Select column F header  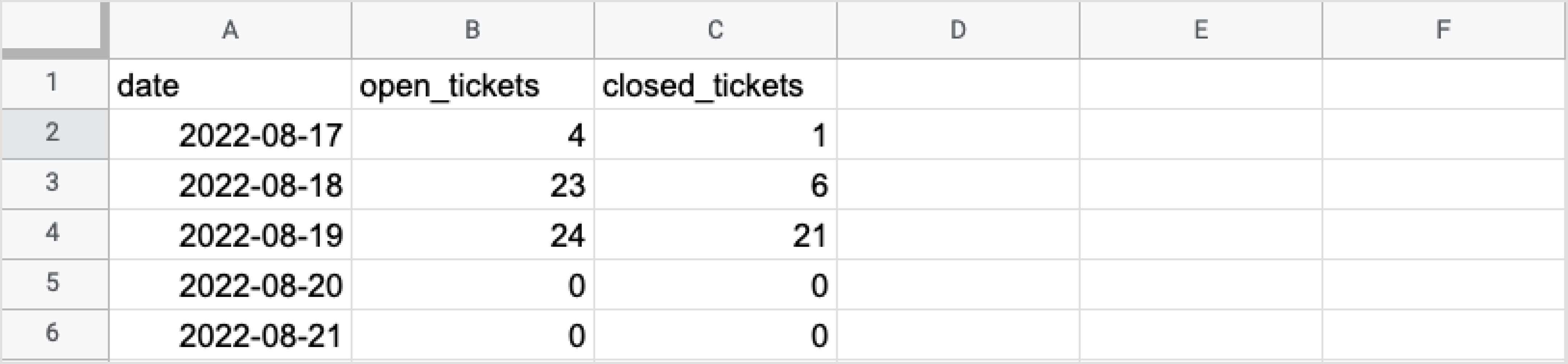pyautogui.click(x=1443, y=29)
